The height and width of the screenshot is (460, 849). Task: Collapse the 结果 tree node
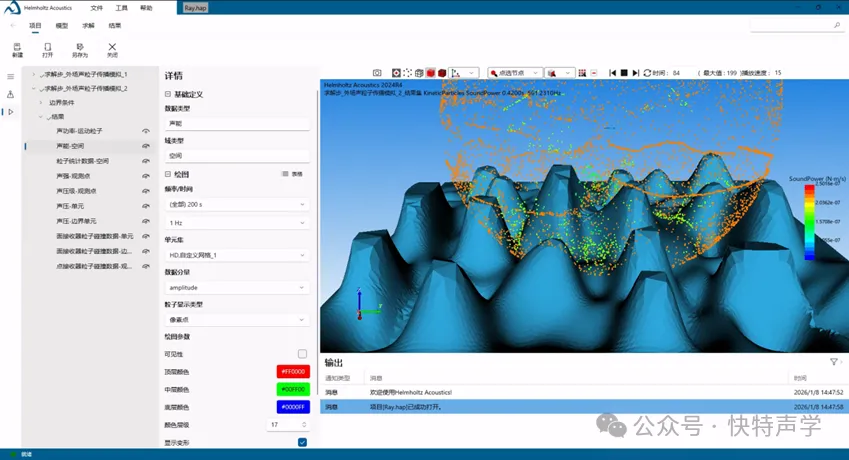(x=41, y=116)
